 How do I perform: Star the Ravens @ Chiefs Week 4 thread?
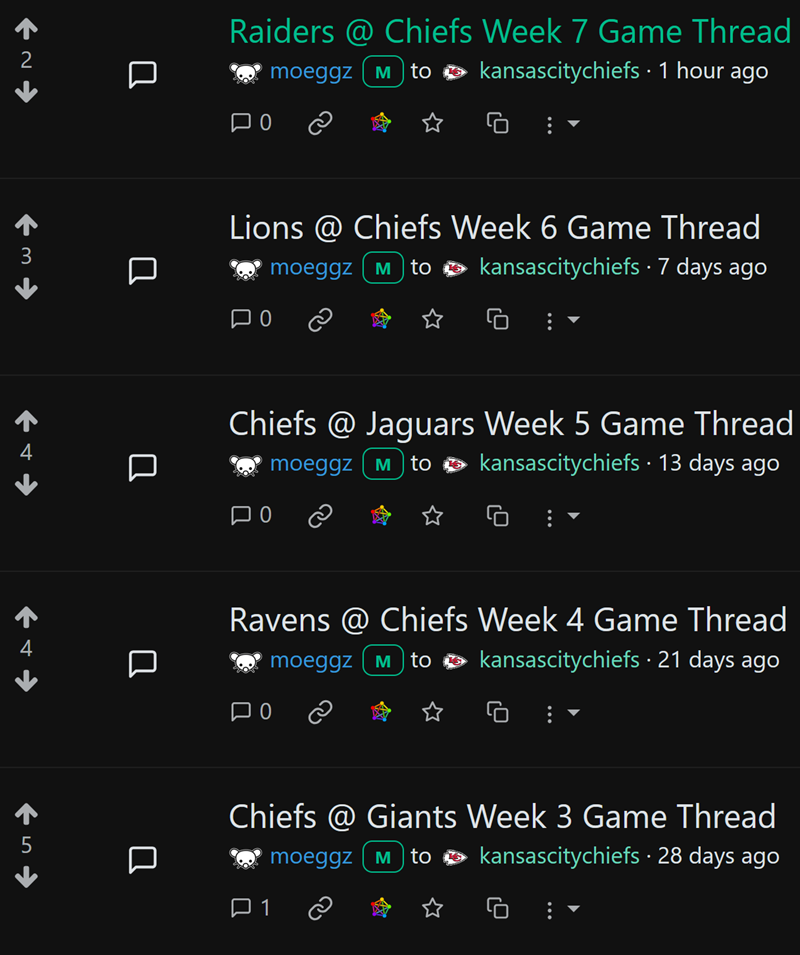(x=432, y=712)
